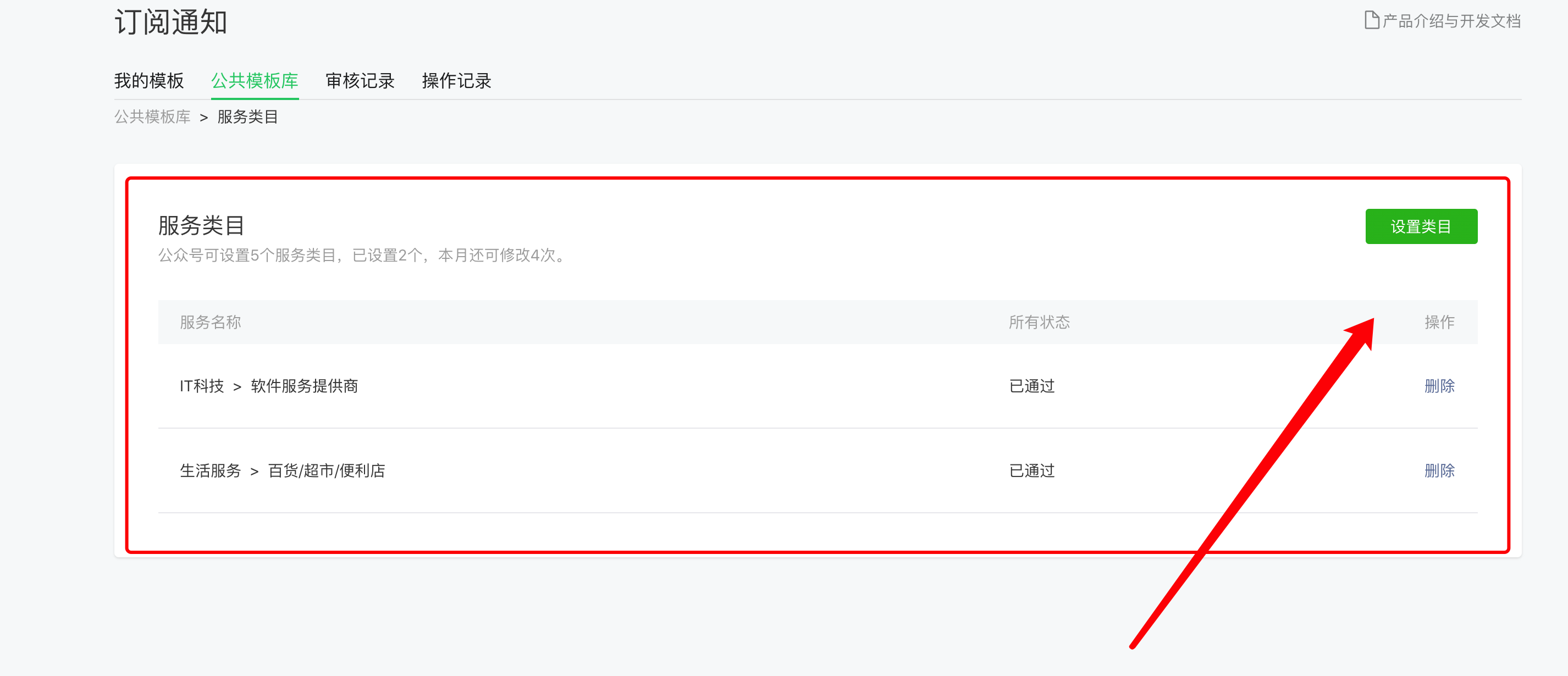Click the 操作 column header

tap(1439, 322)
